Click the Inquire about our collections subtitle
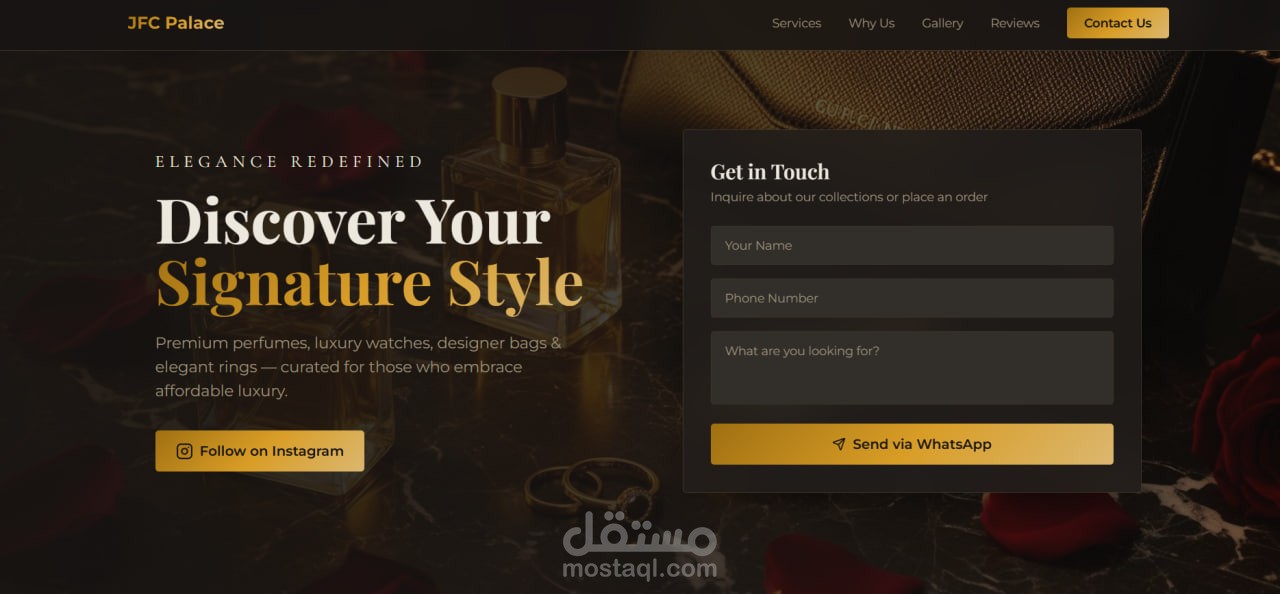1280x594 pixels. point(849,197)
